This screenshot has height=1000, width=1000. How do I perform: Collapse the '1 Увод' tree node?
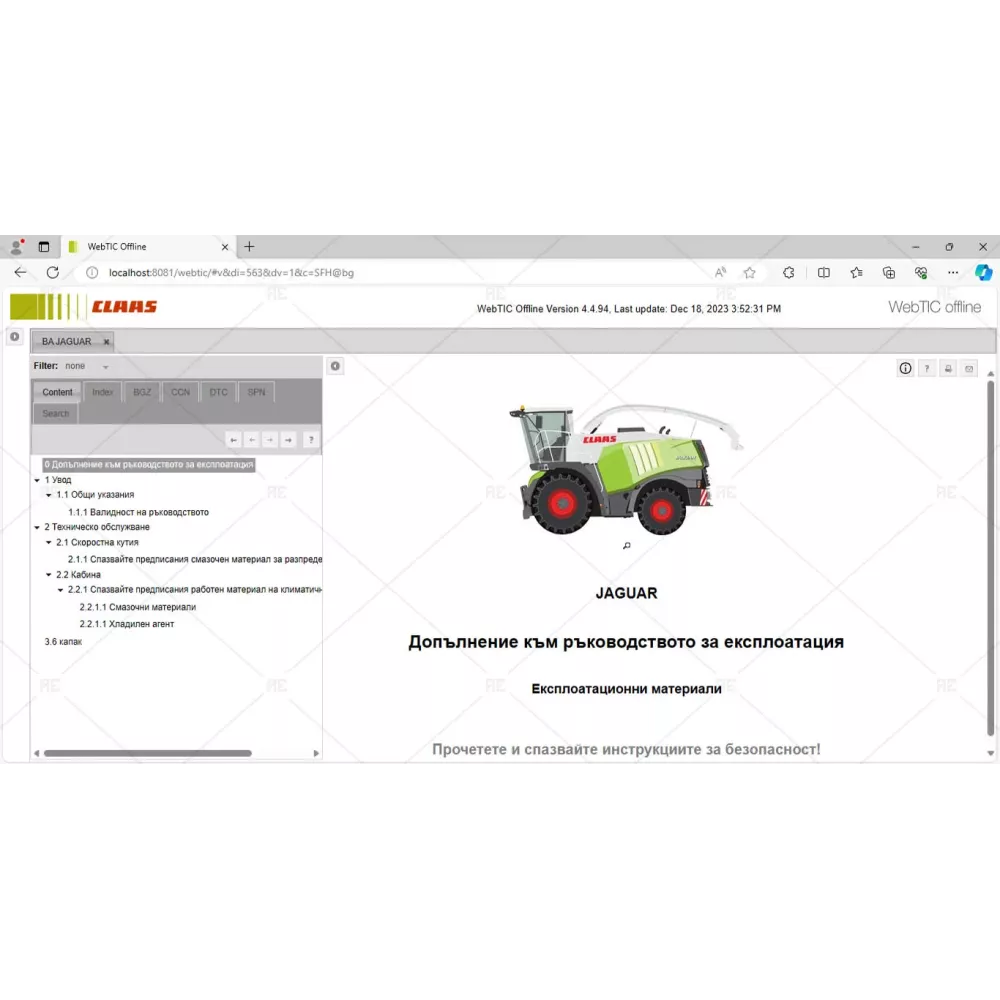point(37,480)
